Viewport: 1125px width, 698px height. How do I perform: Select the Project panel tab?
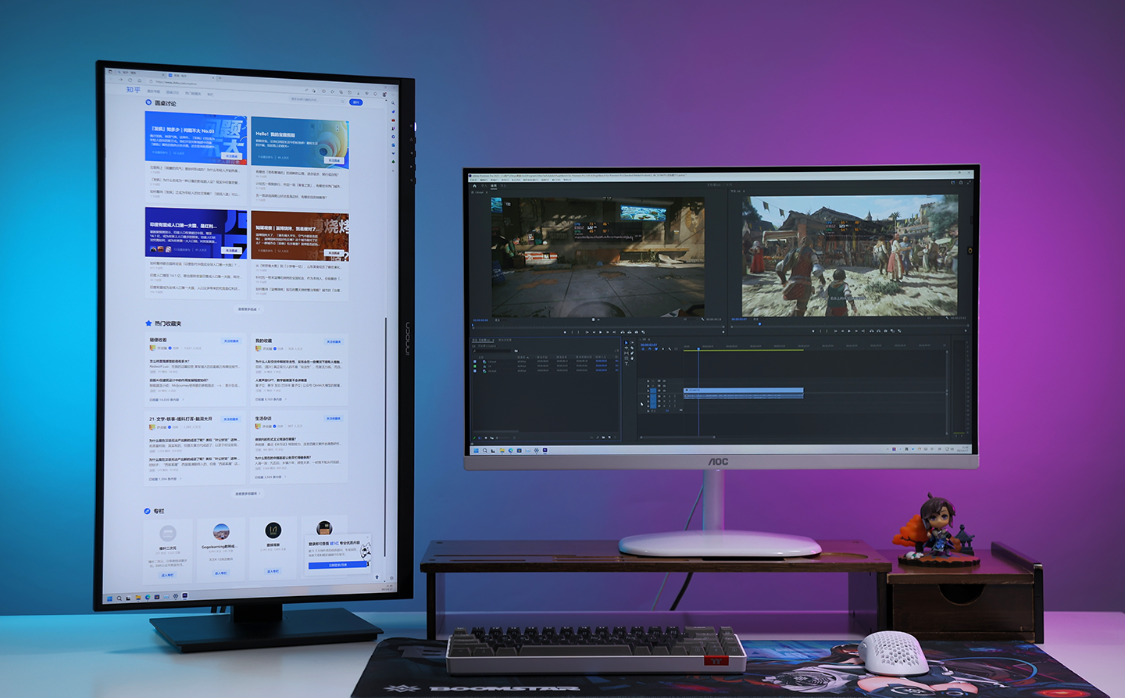(x=483, y=340)
